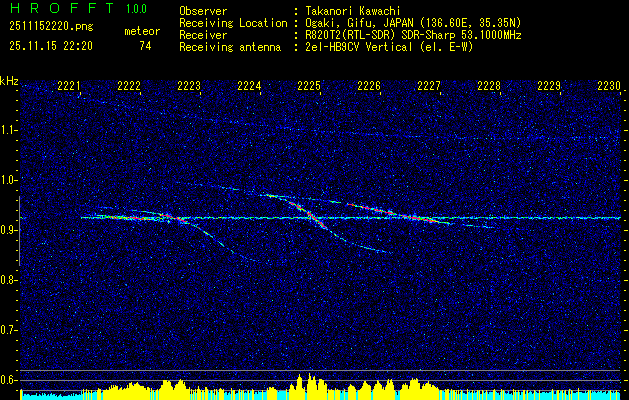Click the 2223 time marker

point(189,86)
